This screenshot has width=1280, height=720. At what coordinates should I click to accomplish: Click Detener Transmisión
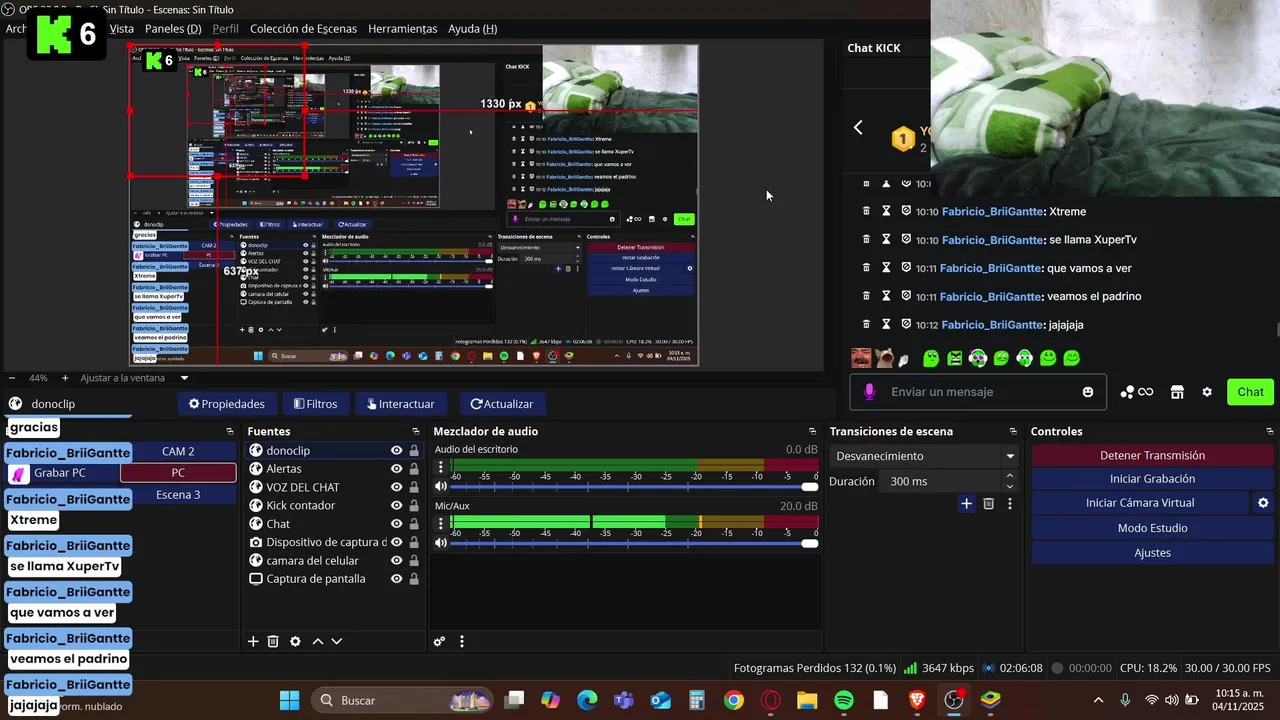[1152, 455]
